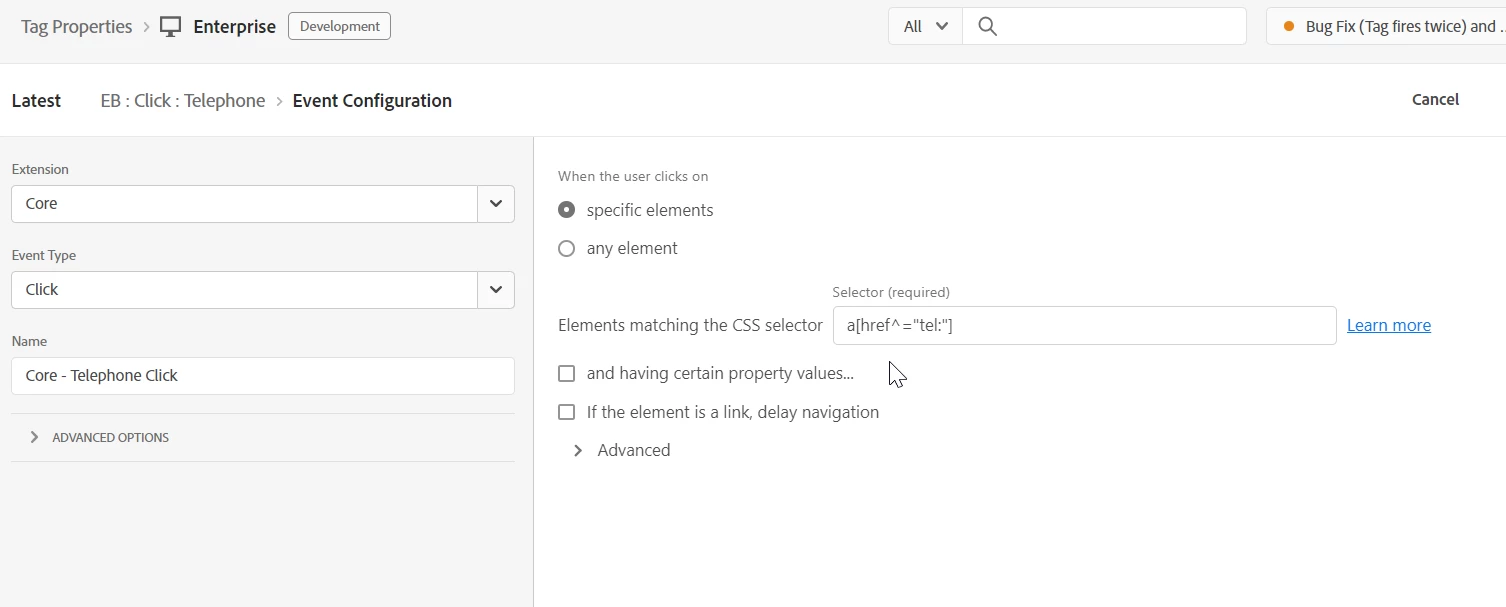Expand the Advanced section chevron
1506x607 pixels.
(x=578, y=451)
